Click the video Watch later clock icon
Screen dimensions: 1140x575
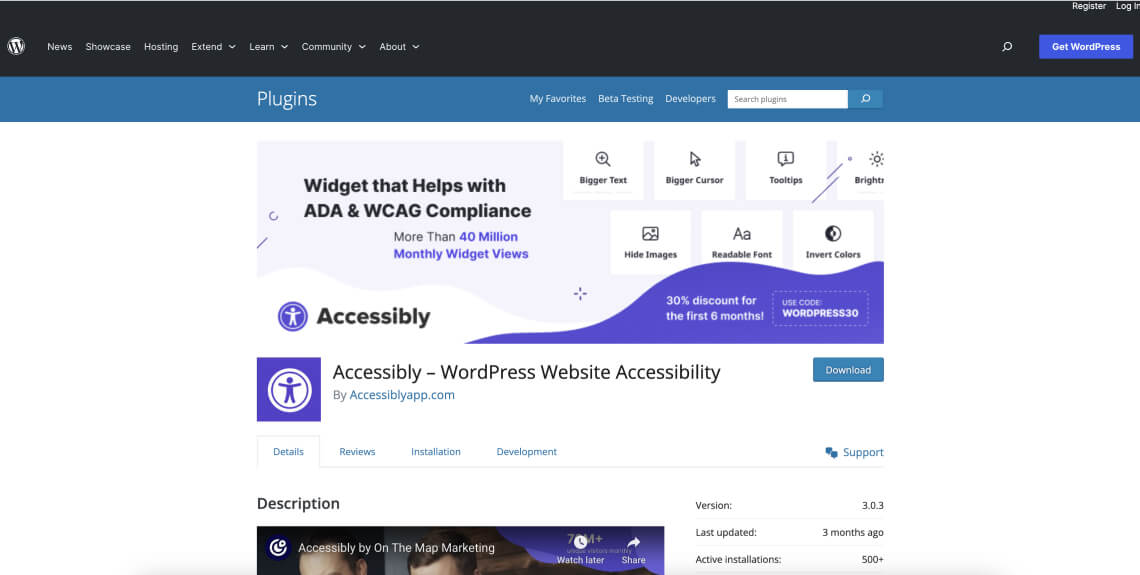coord(581,542)
